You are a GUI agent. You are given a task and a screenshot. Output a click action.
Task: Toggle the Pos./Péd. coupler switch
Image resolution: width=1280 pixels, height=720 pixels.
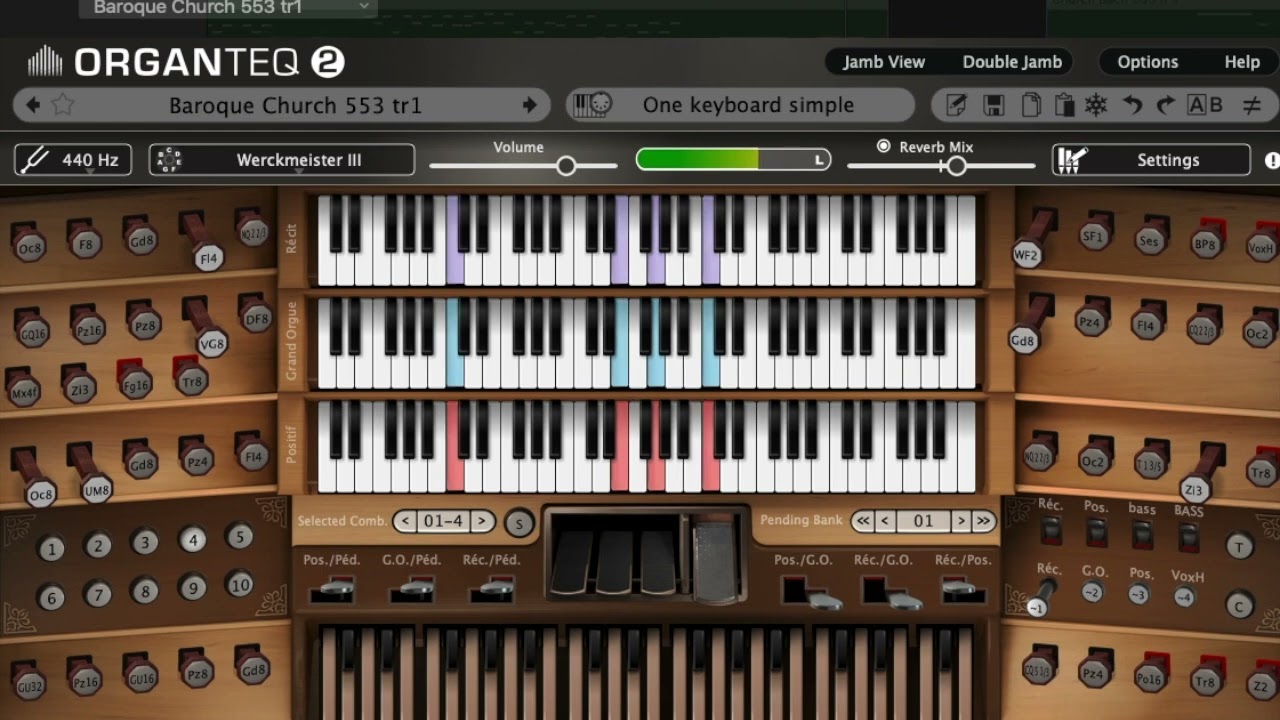pos(331,591)
